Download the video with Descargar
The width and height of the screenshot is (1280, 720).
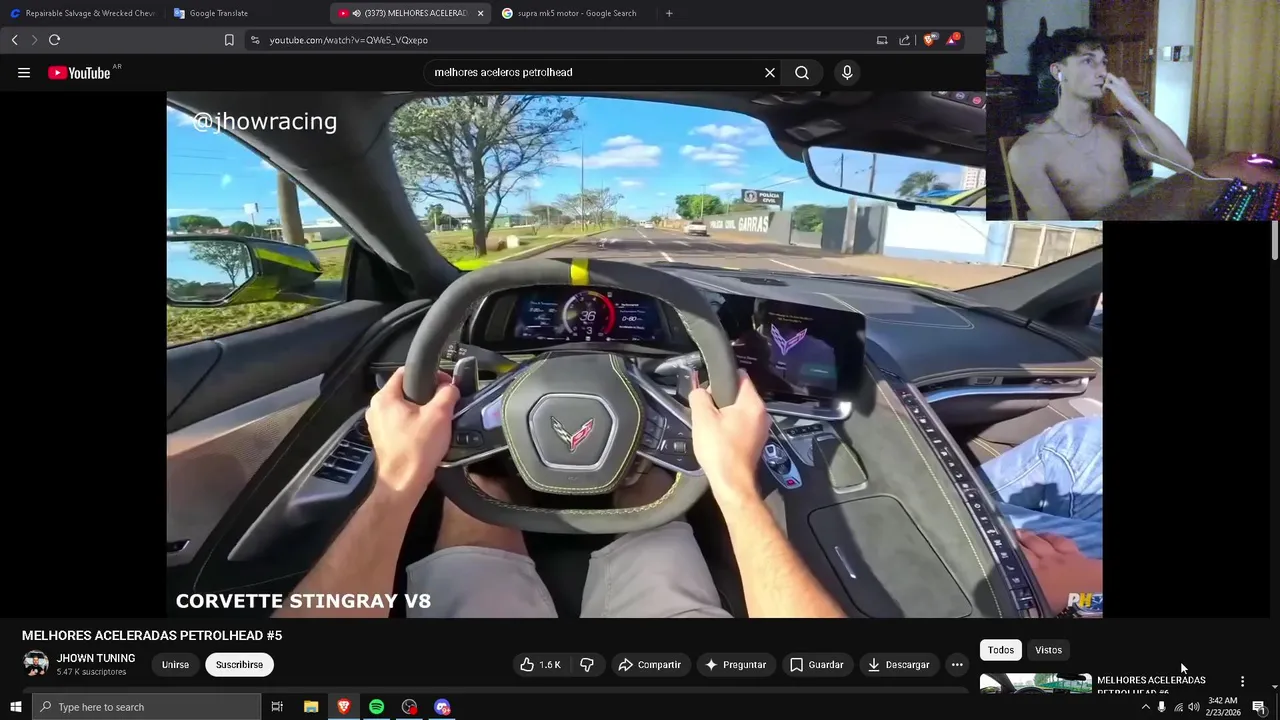pos(898,664)
